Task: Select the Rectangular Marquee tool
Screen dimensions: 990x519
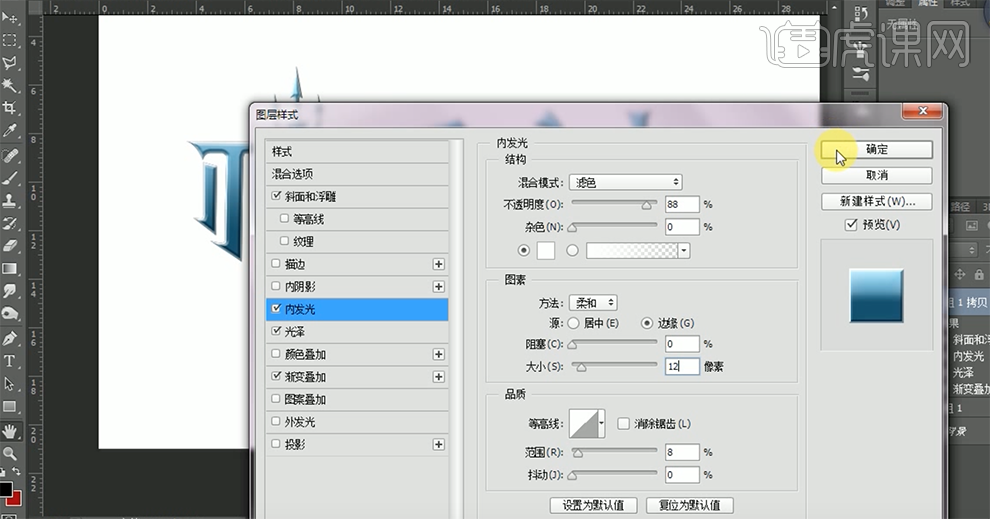Action: [x=9, y=40]
